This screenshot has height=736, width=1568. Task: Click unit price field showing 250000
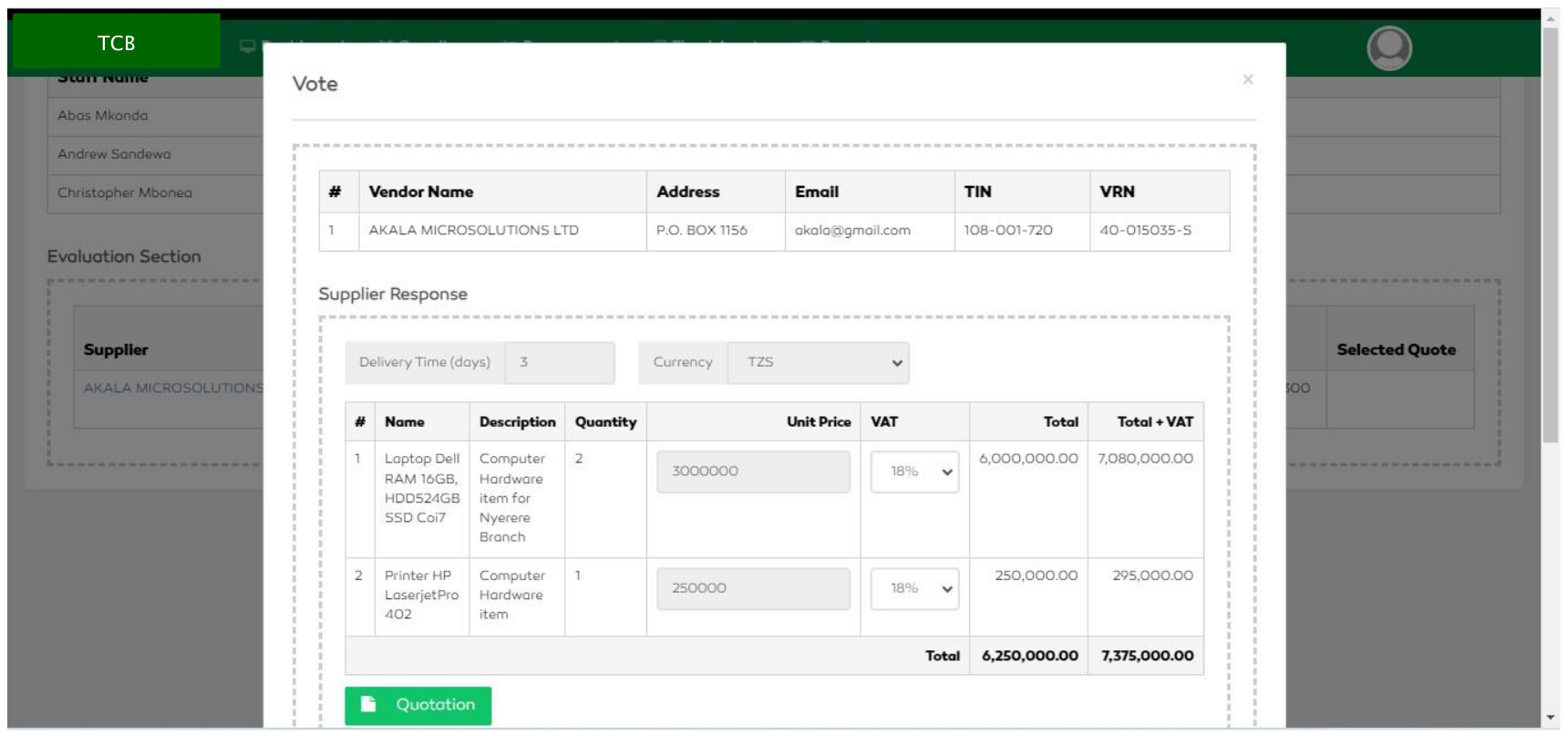[x=753, y=588]
